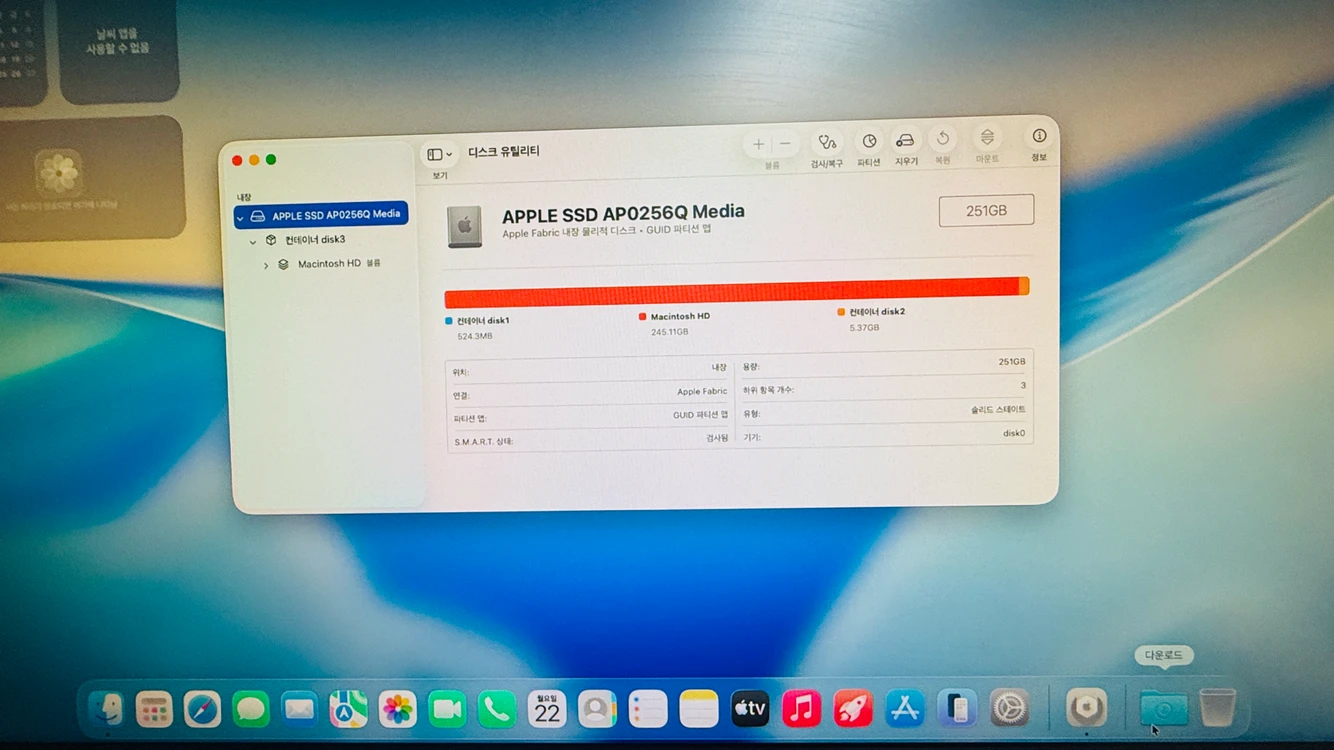
Task: Open Reminders from the Dock
Action: click(648, 709)
